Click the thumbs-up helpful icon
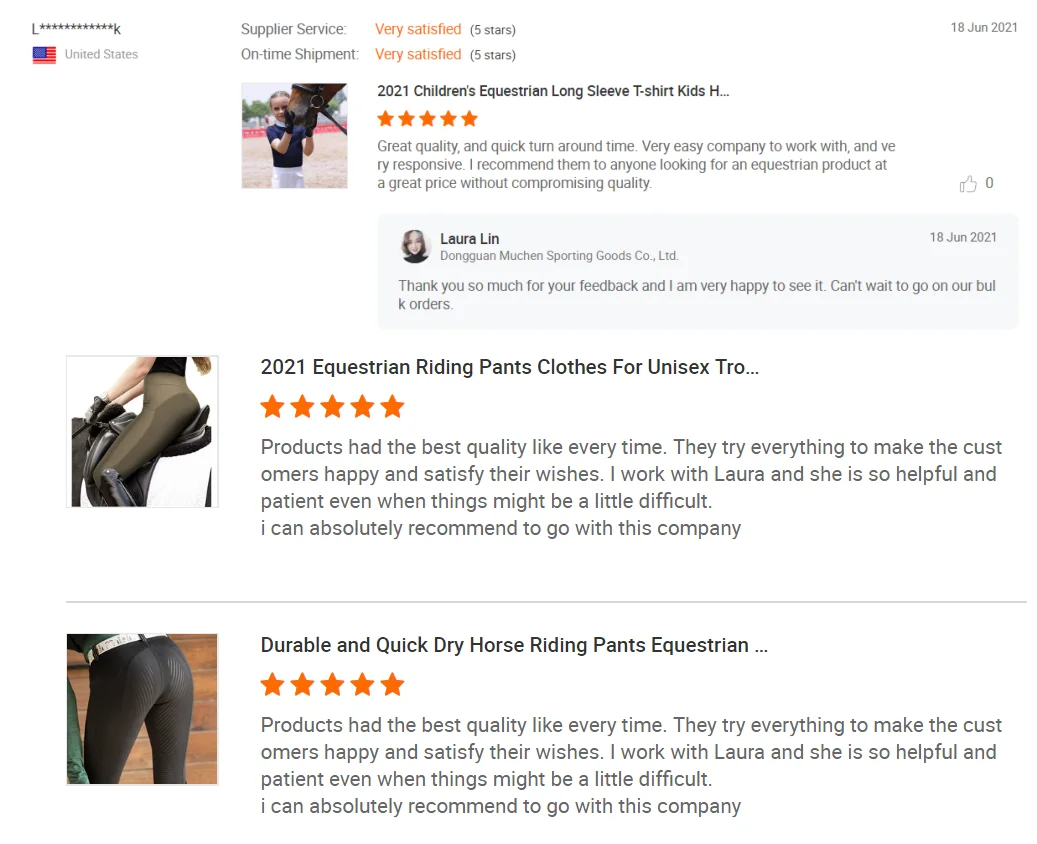The image size is (1037, 844). [968, 183]
